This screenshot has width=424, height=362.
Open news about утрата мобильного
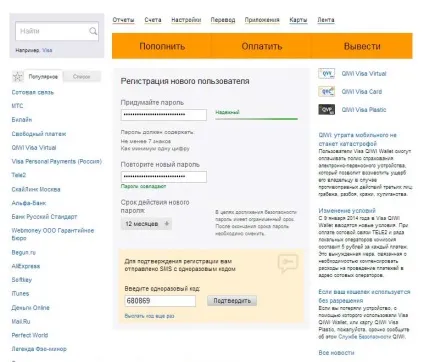[x=358, y=139]
